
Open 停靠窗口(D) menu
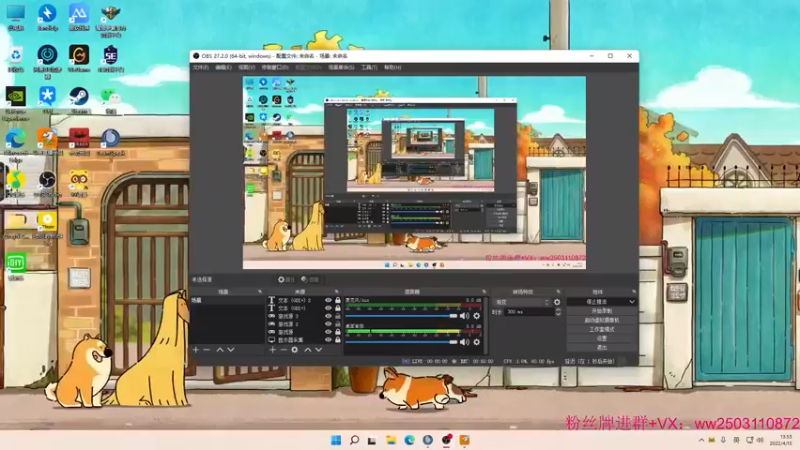[275, 67]
